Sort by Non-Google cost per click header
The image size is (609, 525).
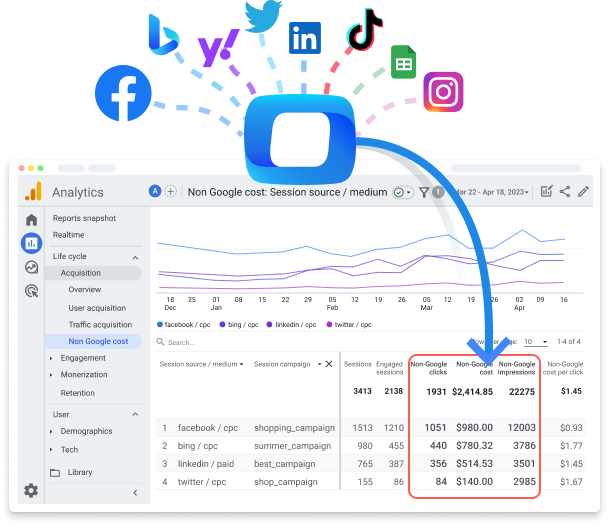[563, 368]
